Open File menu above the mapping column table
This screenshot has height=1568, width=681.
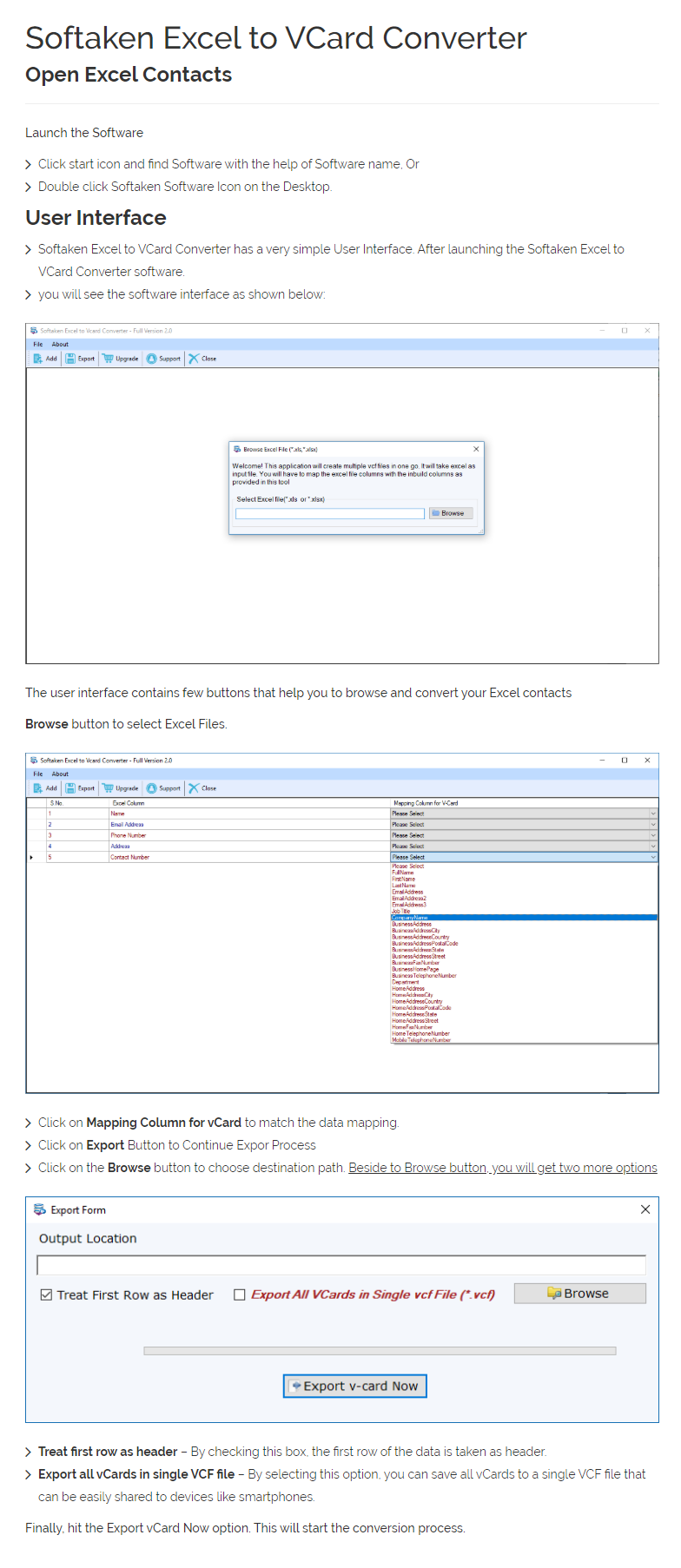[x=38, y=774]
